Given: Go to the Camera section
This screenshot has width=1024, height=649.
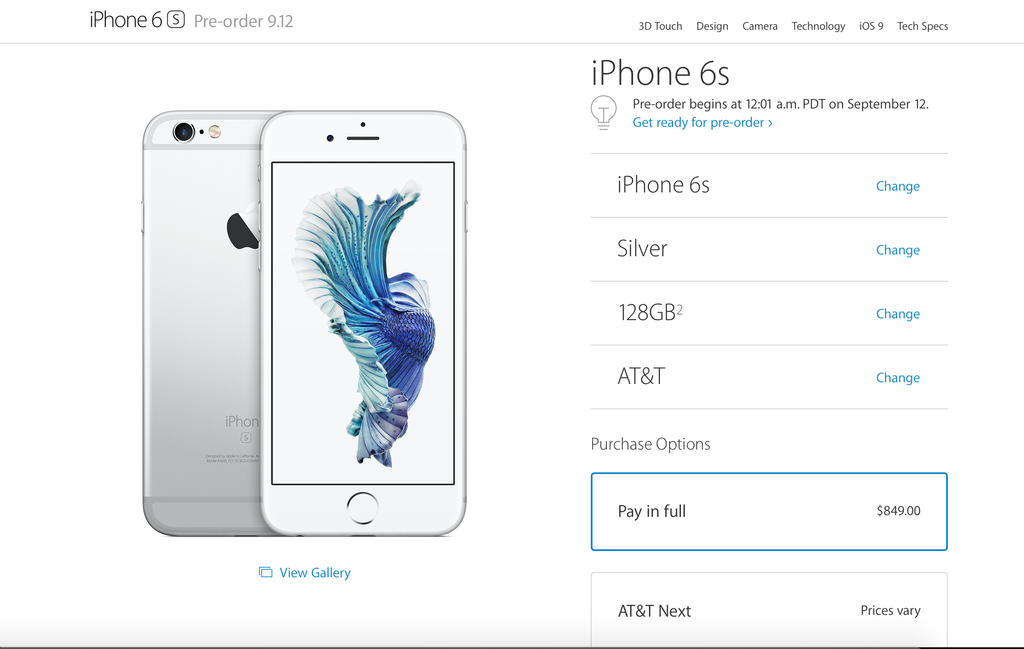Looking at the screenshot, I should click(760, 26).
